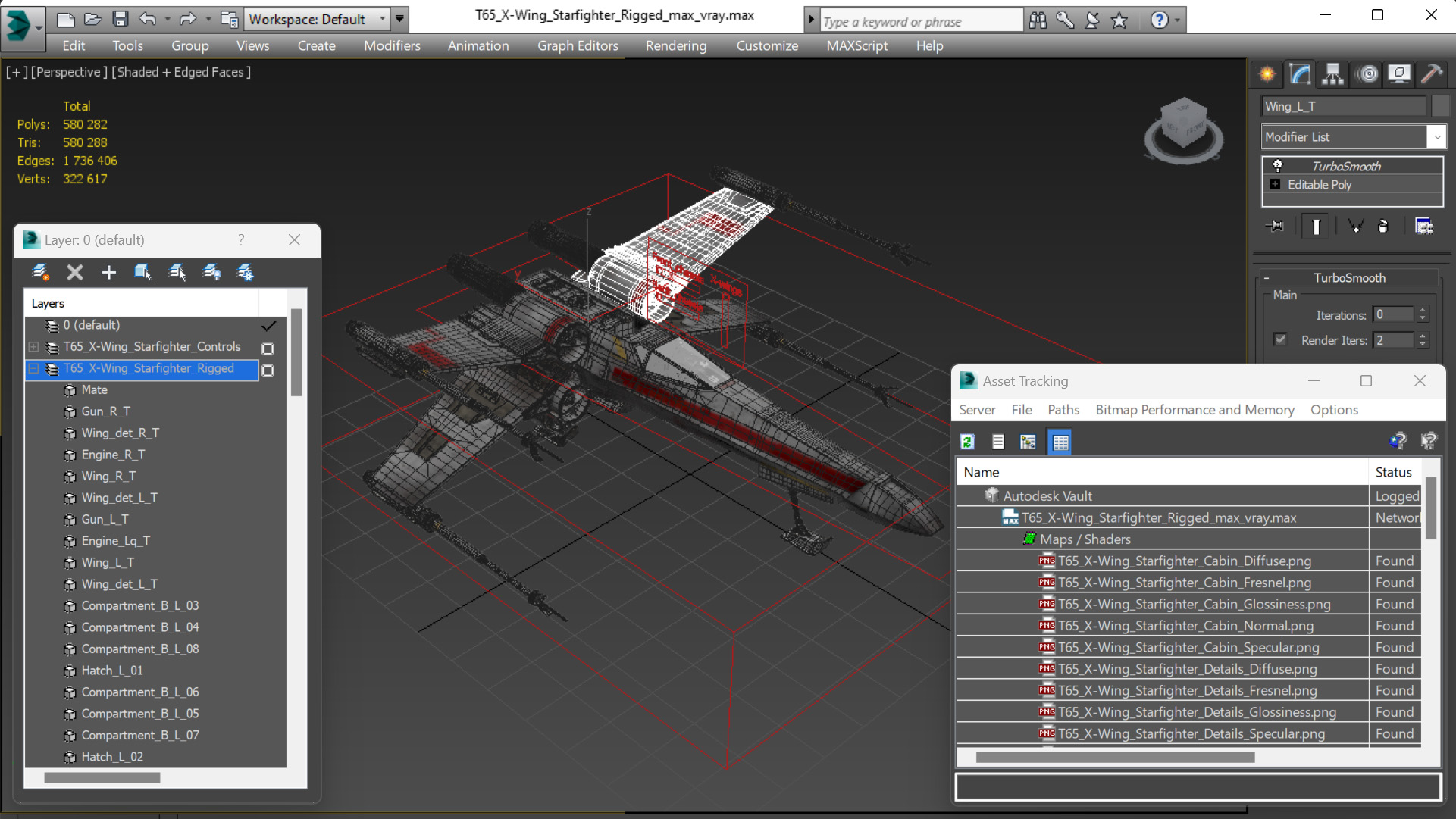Click Delete layer X icon in Layer dialog
The height and width of the screenshot is (819, 1456).
pos(74,272)
